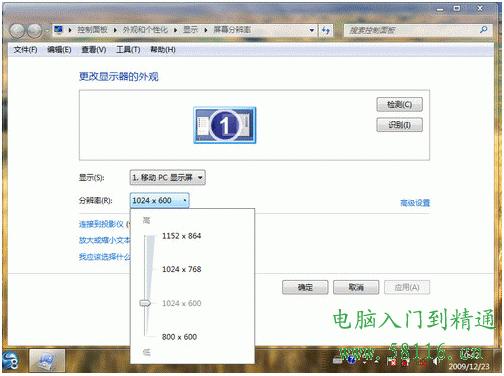Screen dimensions: 504x376
Task: Click the Back navigation arrow
Action: (18, 31)
